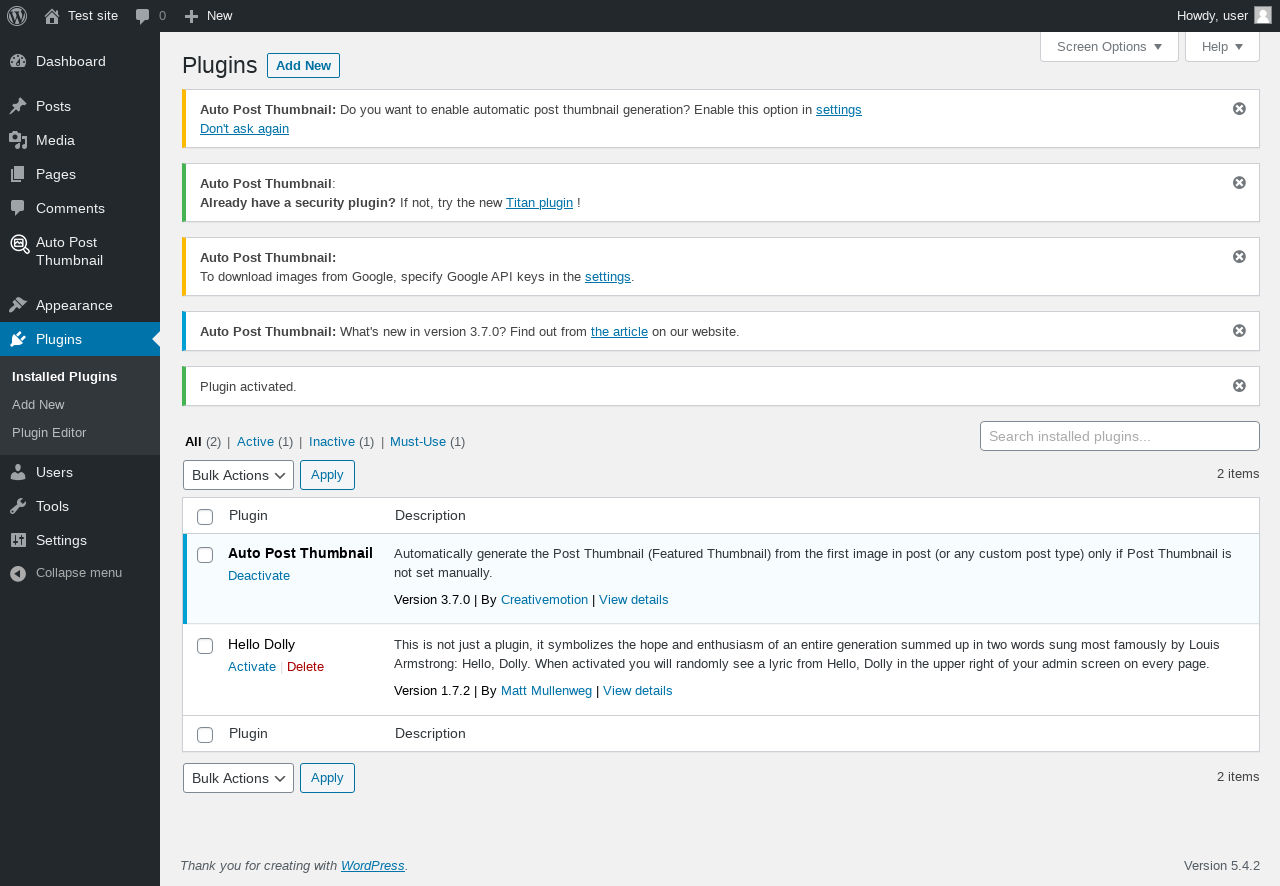
Task: Click the Add New button beside Plugins
Action: [x=303, y=66]
